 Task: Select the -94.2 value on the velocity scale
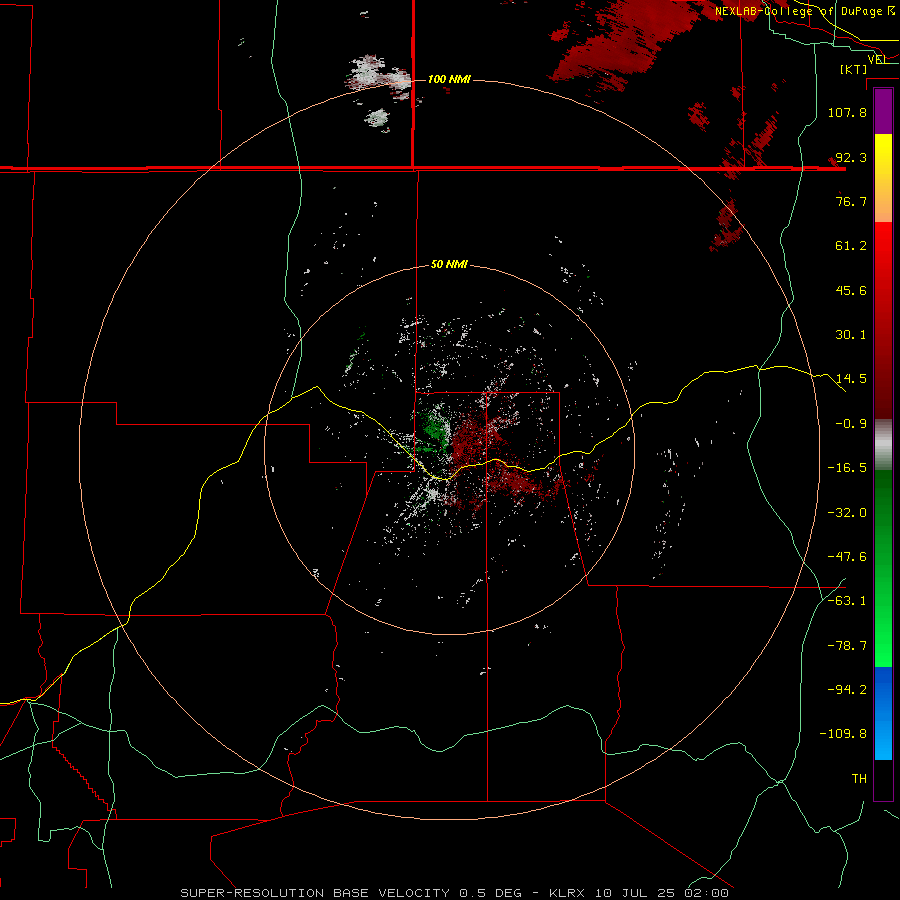(x=847, y=690)
